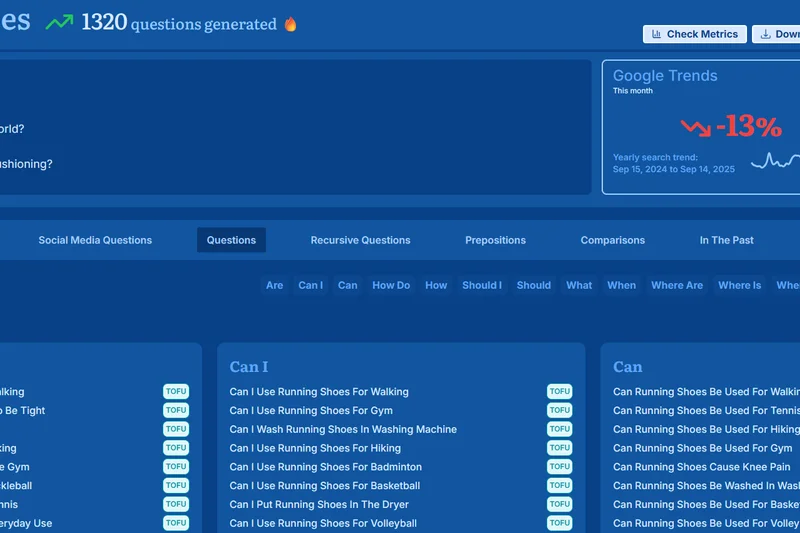Open the In The Past tab

tap(727, 240)
